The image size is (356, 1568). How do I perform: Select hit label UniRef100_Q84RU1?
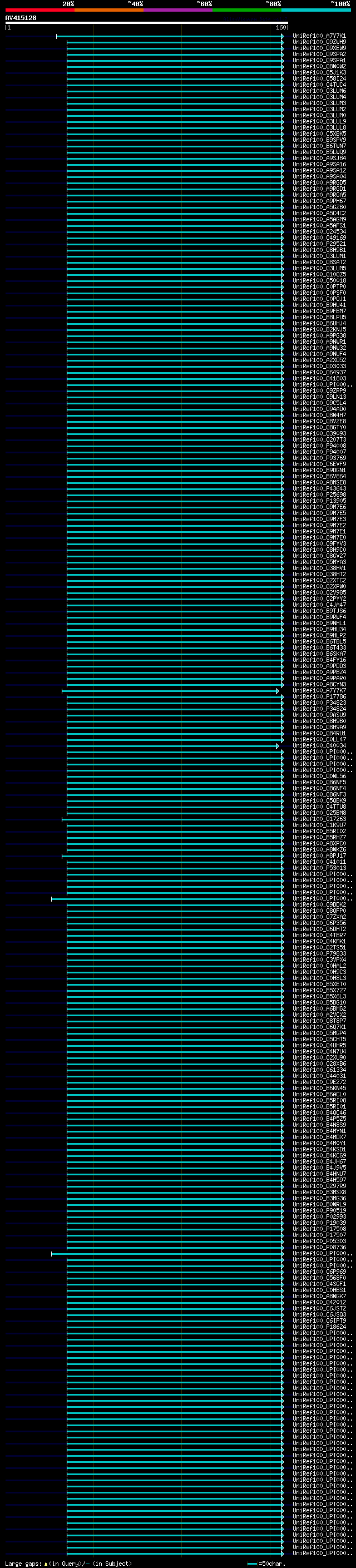tap(319, 734)
